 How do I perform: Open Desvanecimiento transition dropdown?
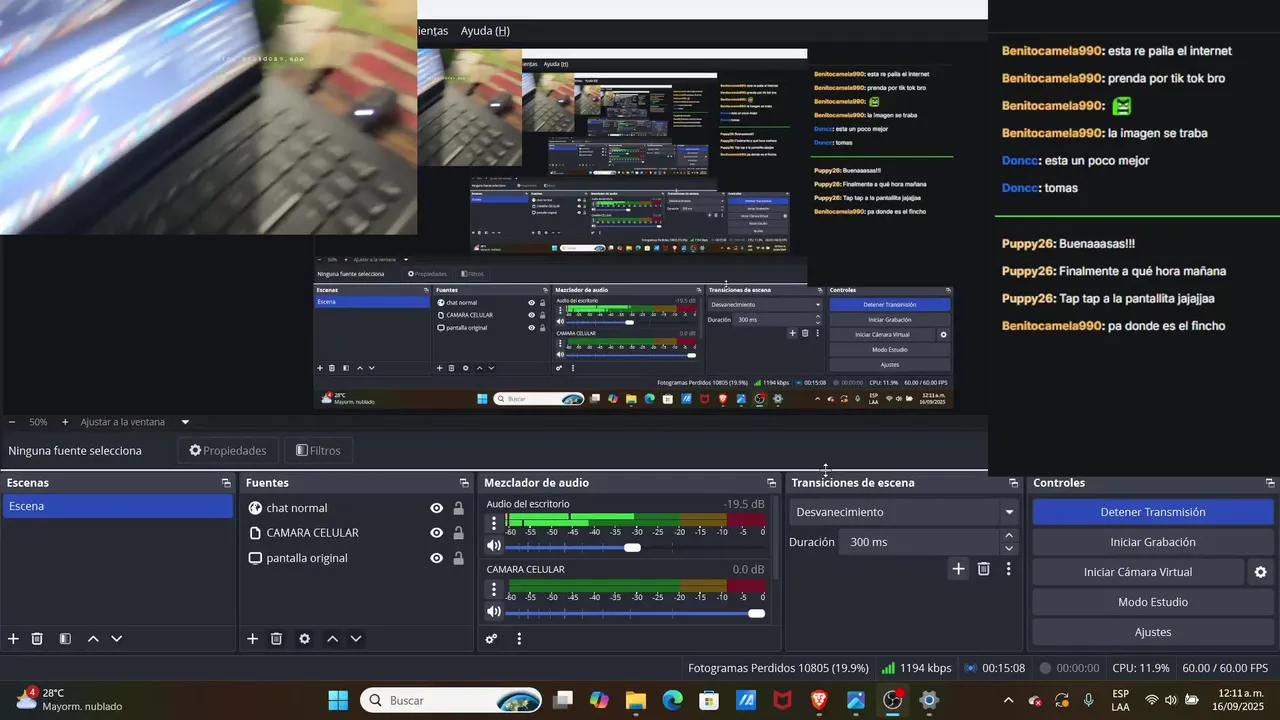click(904, 512)
